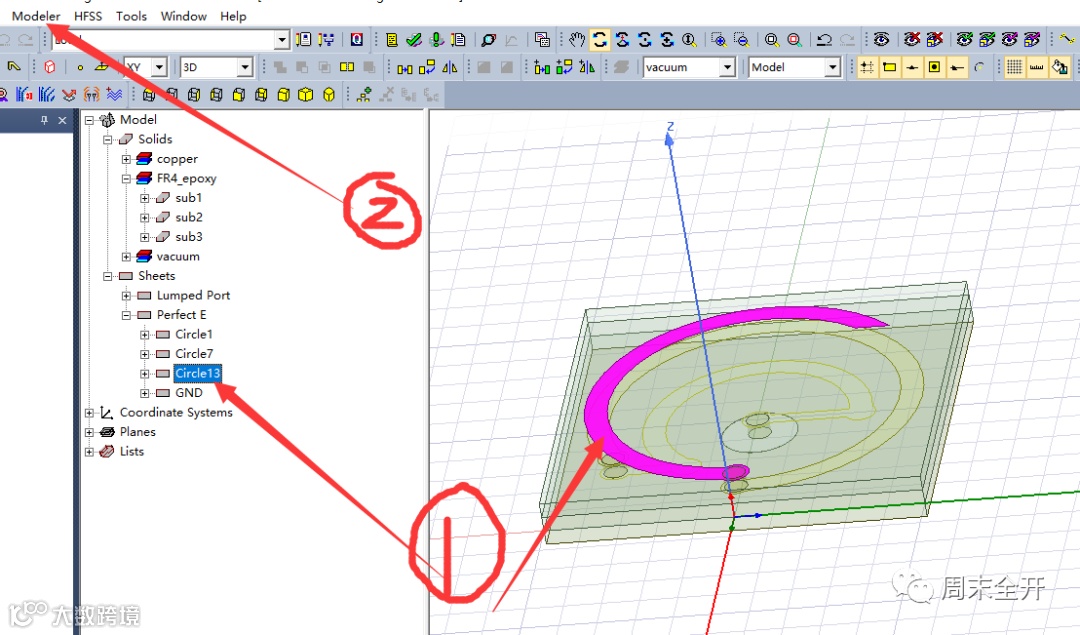Click the Rotate objects icon
Viewport: 1080px width, 635px height.
427,67
